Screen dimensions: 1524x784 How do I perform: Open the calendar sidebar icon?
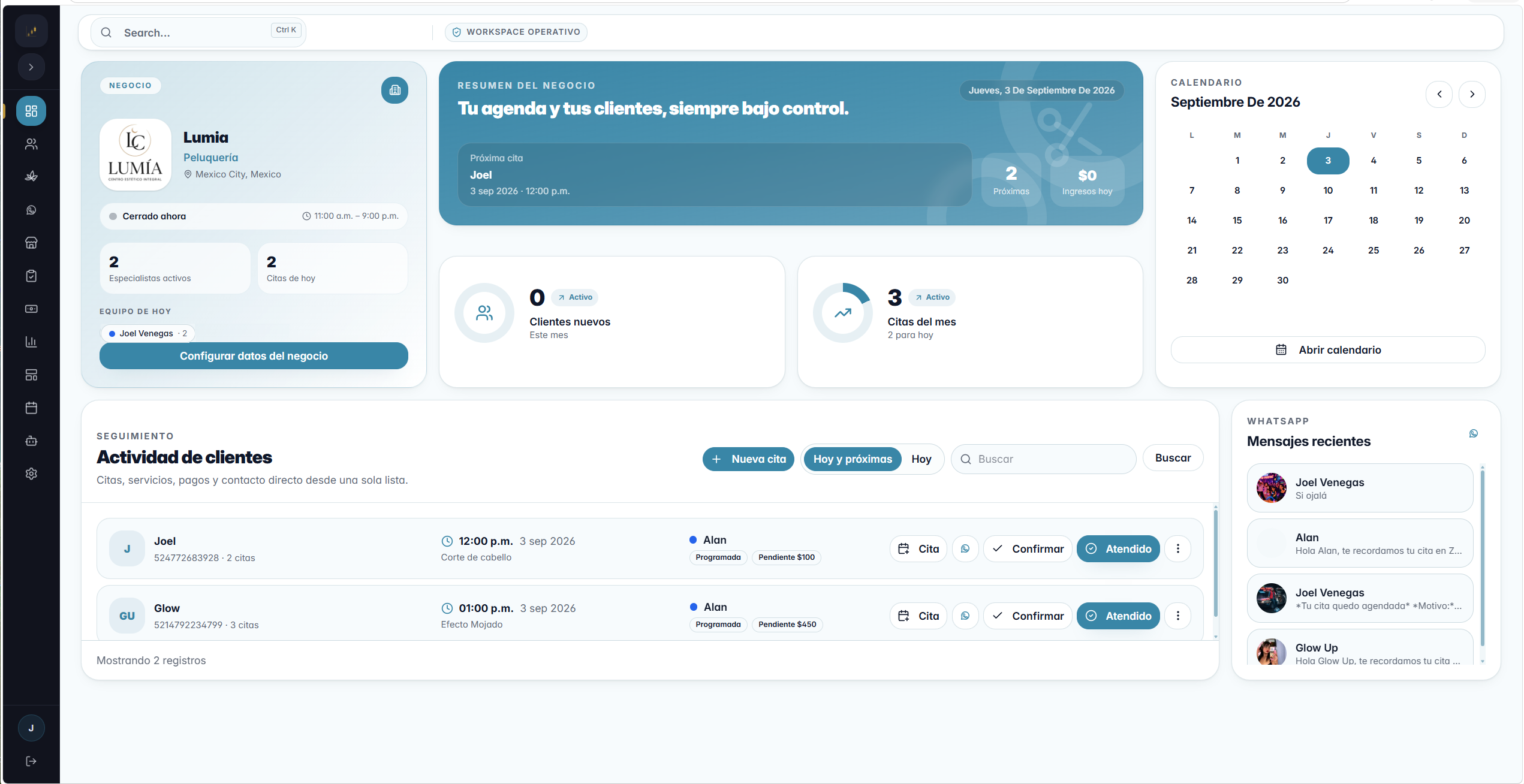(31, 408)
